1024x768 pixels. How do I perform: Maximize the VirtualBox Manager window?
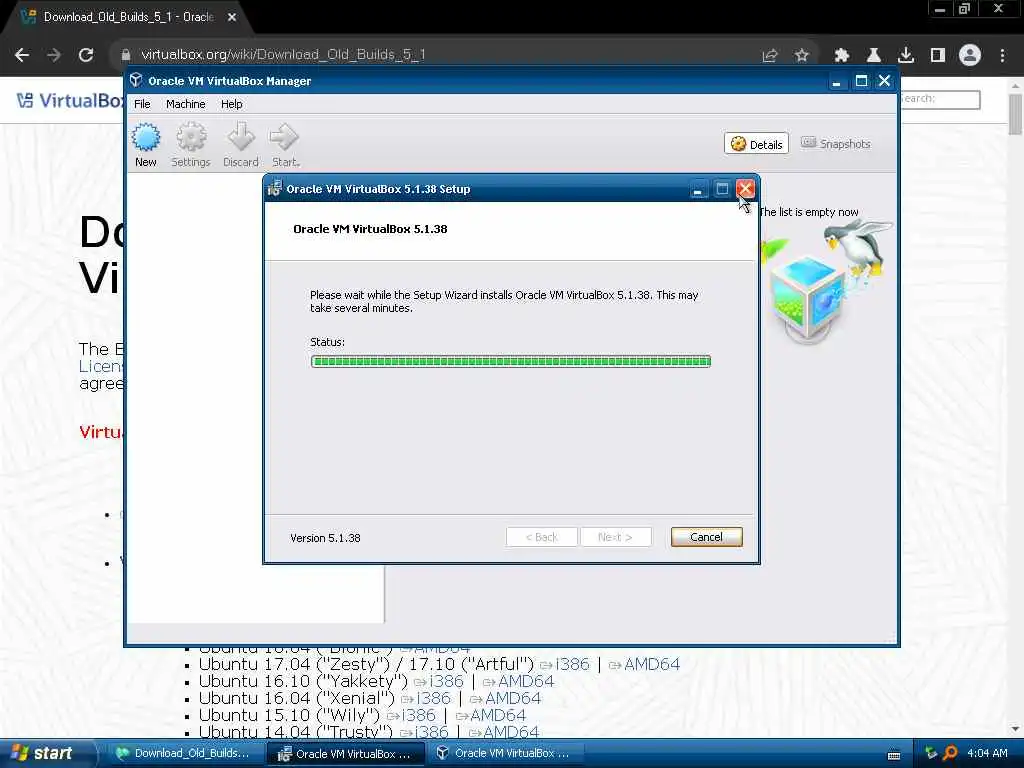[x=861, y=80]
